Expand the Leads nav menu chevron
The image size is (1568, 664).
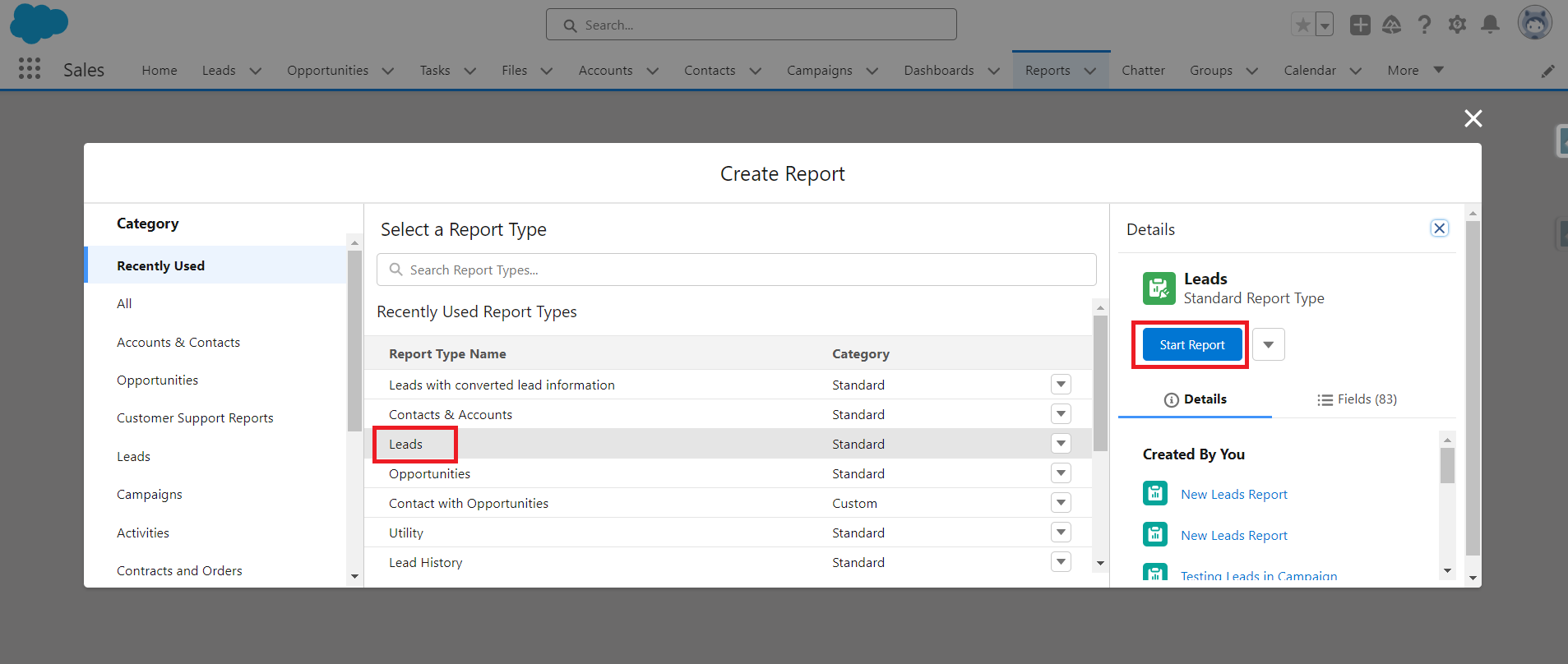tap(255, 71)
